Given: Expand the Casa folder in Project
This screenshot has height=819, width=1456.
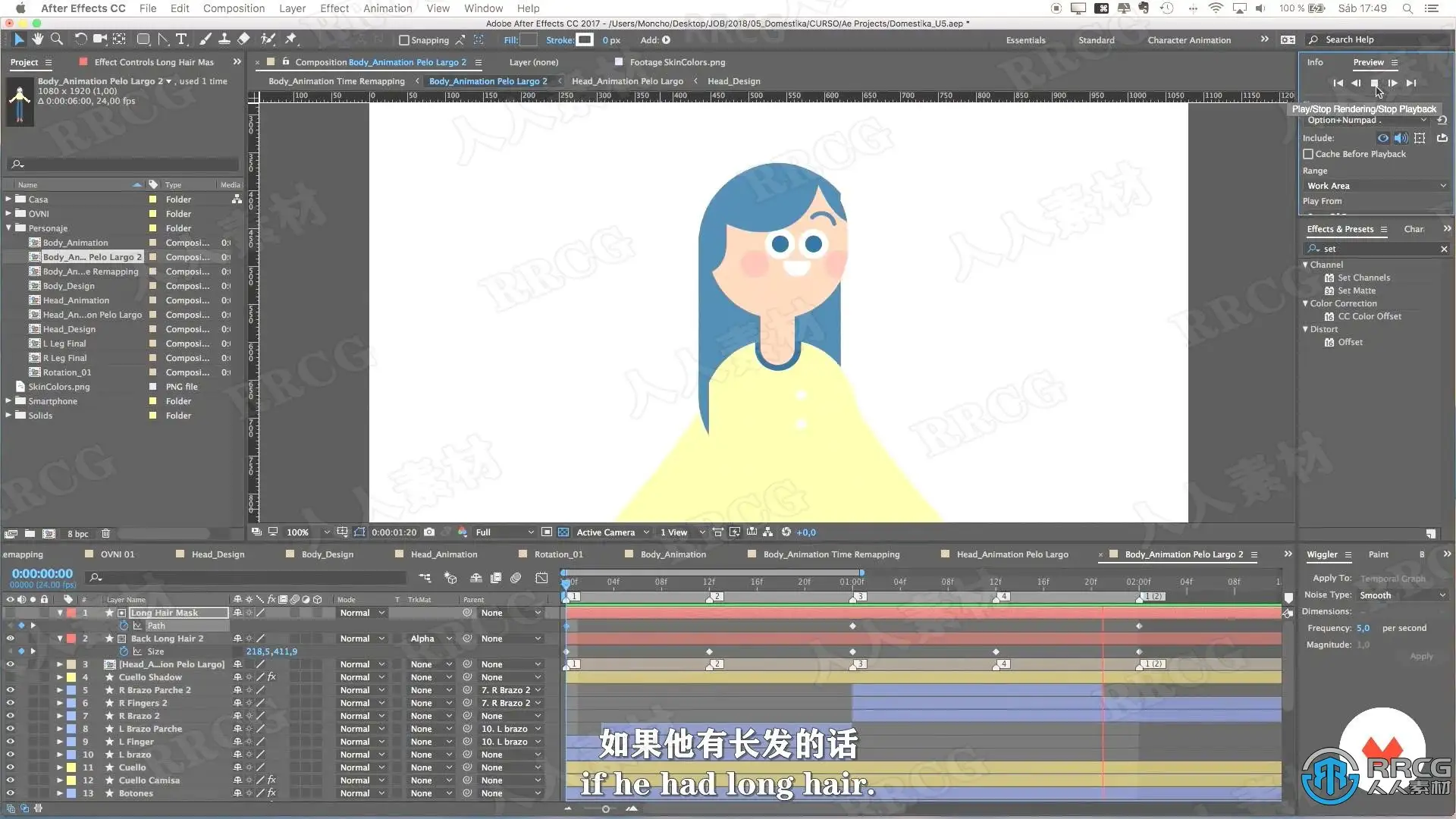Looking at the screenshot, I should pyautogui.click(x=8, y=199).
